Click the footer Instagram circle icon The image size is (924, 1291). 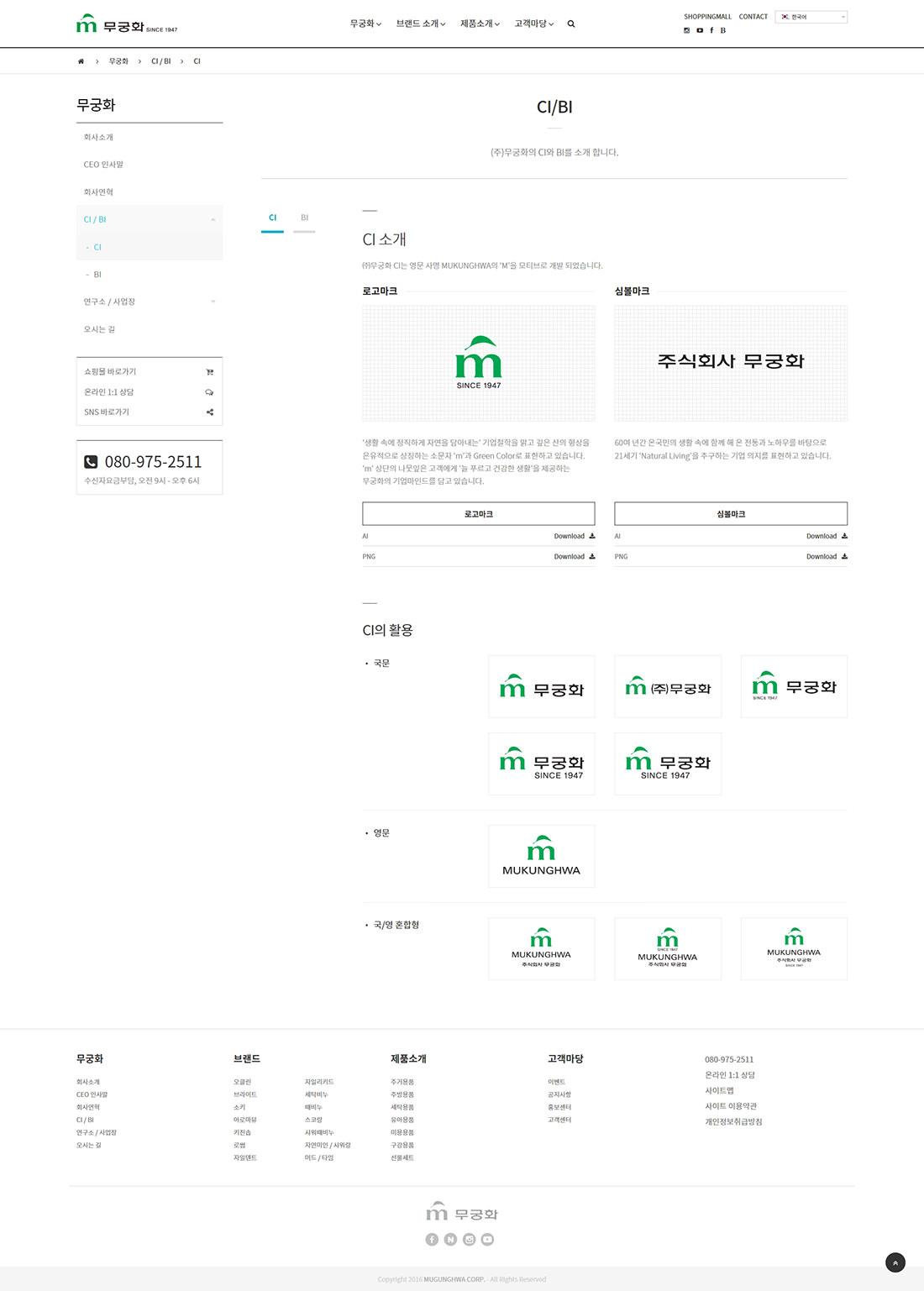[469, 1239]
